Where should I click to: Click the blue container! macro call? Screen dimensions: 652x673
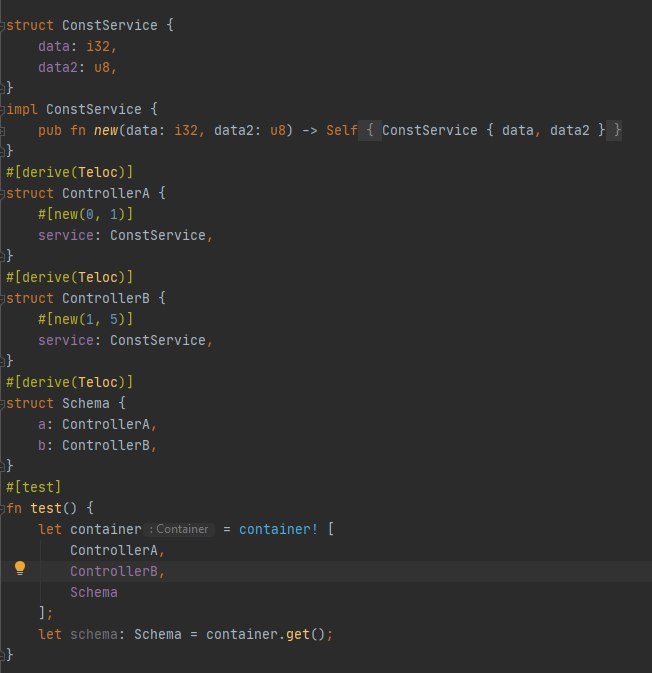[278, 529]
